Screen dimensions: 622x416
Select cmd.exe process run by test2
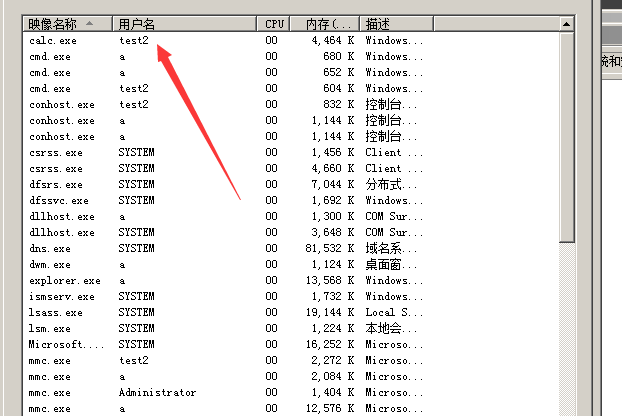tap(50, 89)
